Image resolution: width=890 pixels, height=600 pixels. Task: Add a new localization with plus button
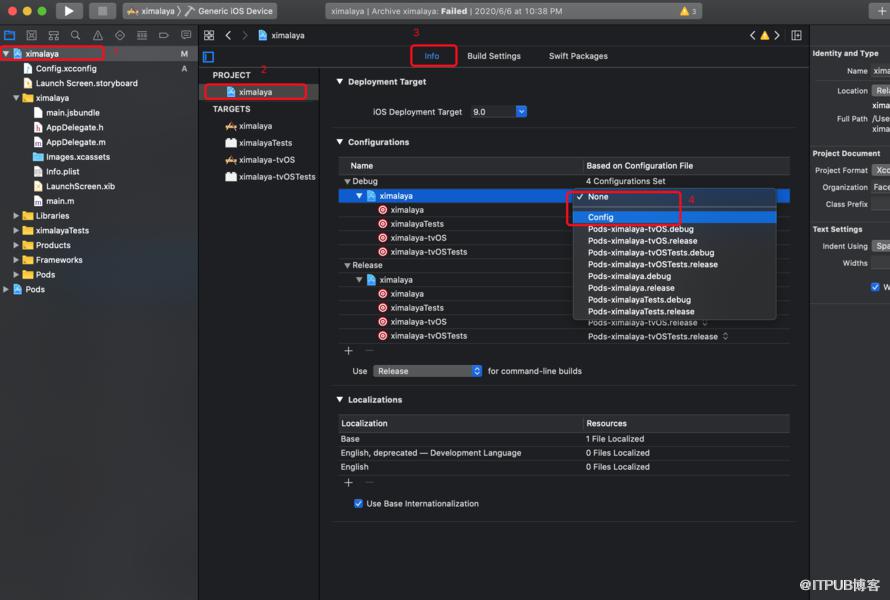point(349,482)
